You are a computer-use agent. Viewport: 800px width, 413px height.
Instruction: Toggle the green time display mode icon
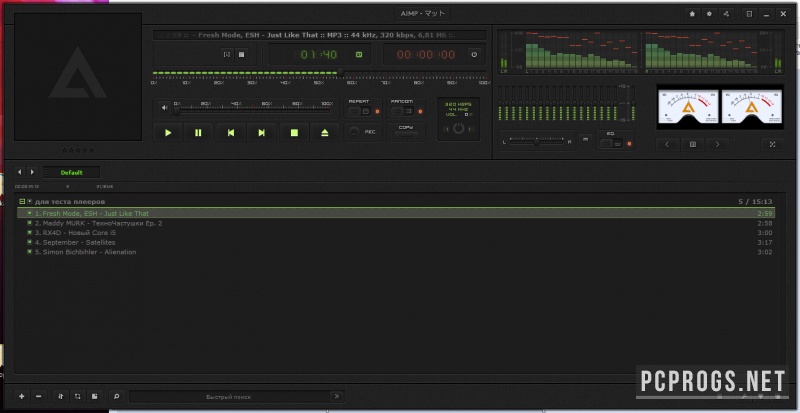pos(359,54)
